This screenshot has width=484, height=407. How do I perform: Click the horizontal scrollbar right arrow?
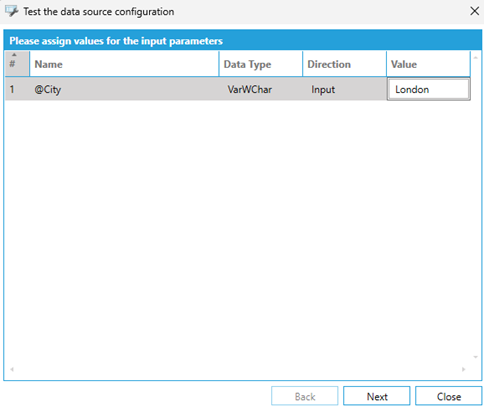pyautogui.click(x=463, y=369)
